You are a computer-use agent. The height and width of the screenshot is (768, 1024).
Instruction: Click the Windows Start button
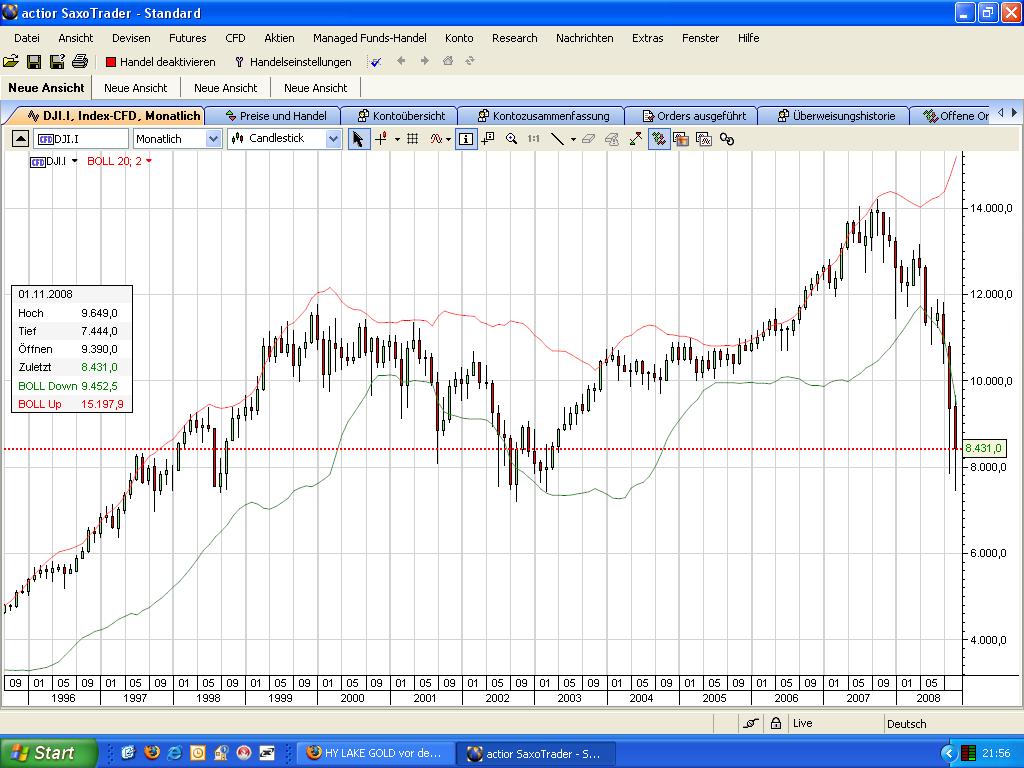click(47, 753)
